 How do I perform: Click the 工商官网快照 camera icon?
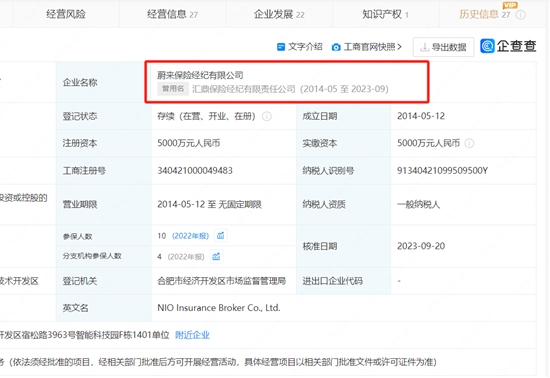pyautogui.click(x=336, y=47)
